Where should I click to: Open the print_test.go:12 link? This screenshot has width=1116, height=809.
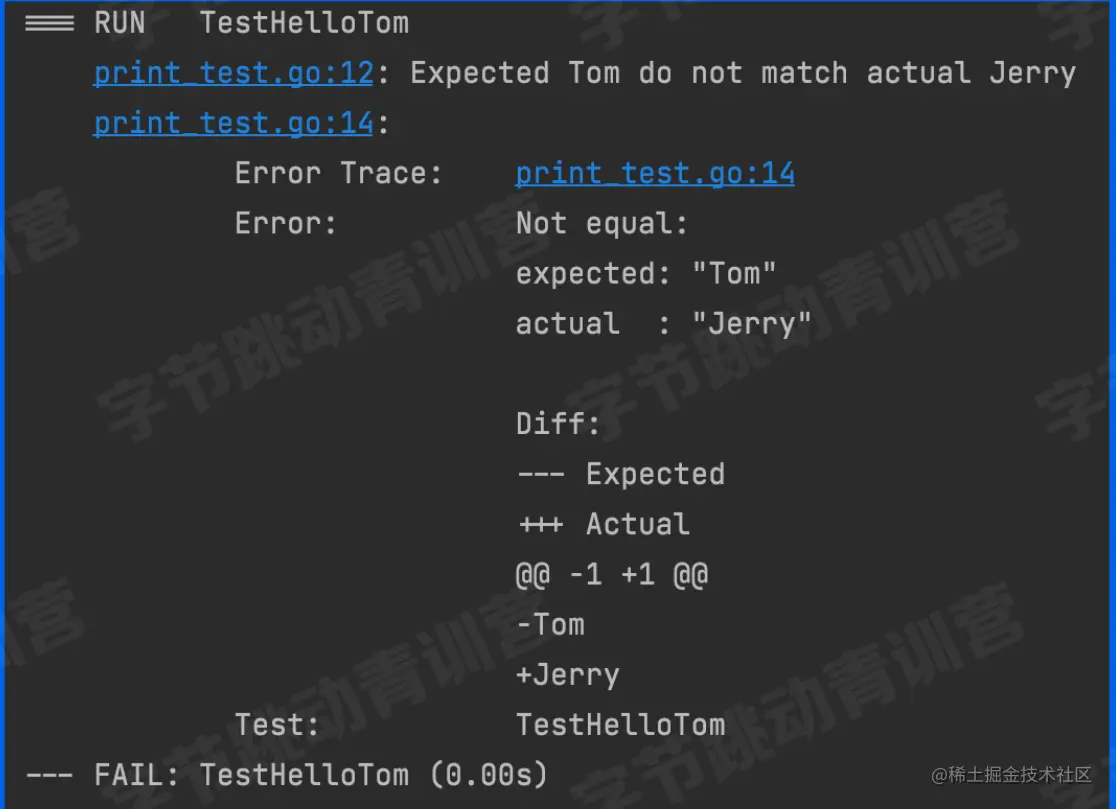click(233, 73)
